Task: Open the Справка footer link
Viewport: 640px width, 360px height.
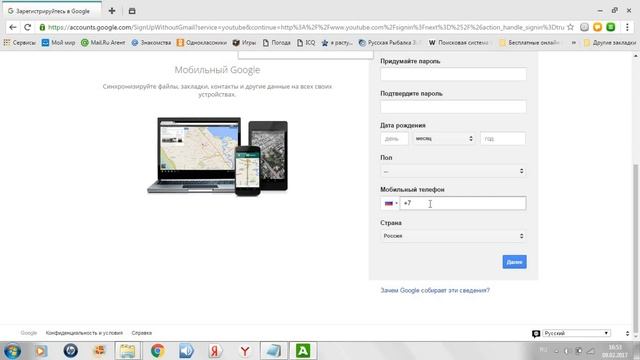Action: [x=142, y=333]
